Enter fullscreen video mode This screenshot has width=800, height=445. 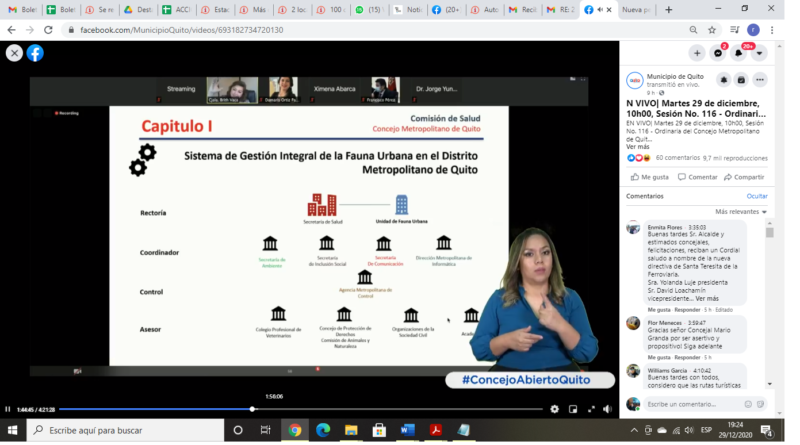click(590, 409)
